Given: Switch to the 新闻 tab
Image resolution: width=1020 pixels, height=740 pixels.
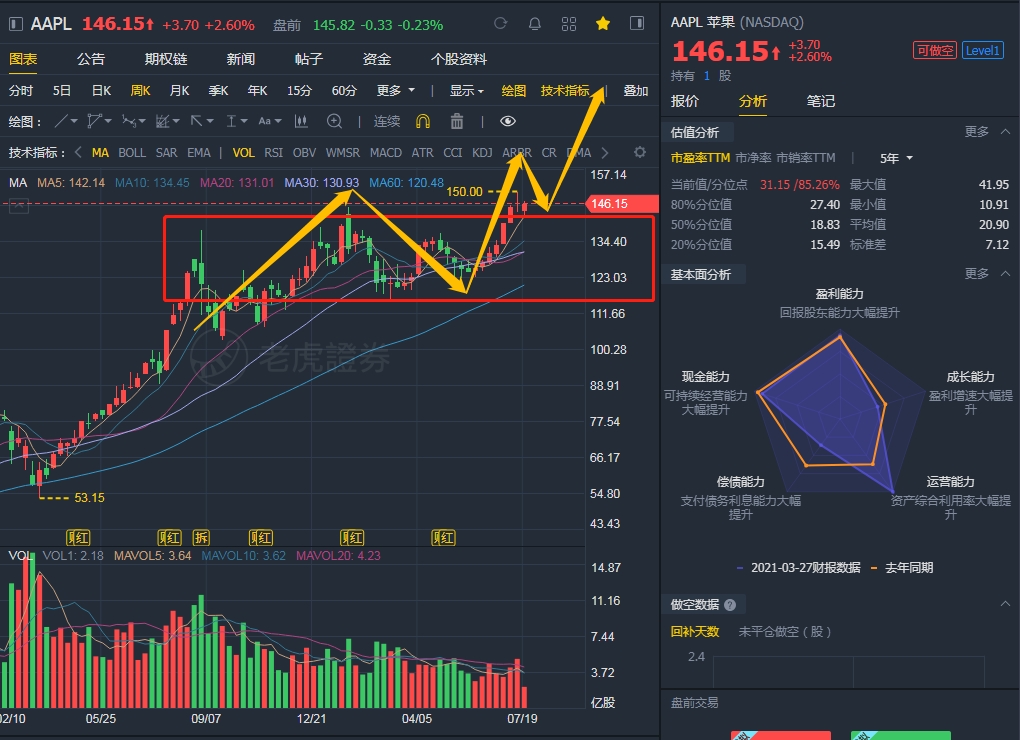Looking at the screenshot, I should 241,59.
